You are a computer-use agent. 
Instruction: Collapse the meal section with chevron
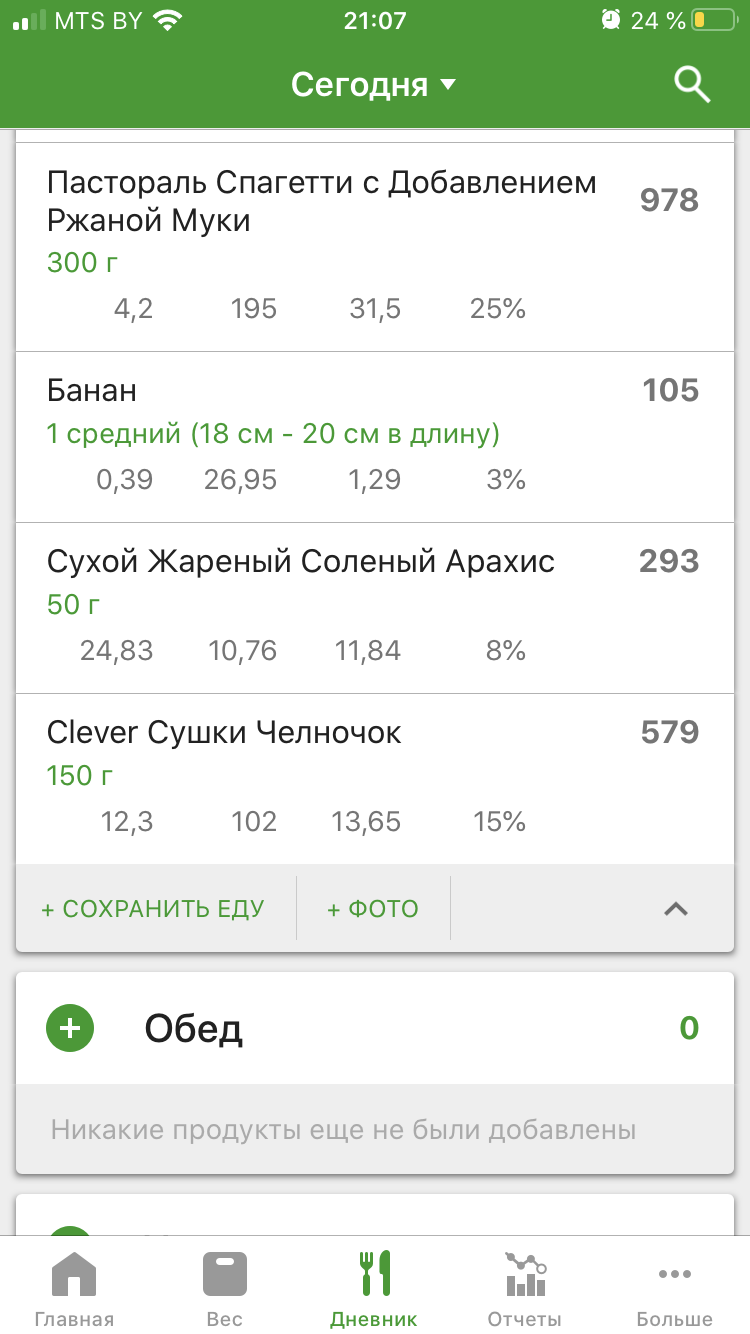[x=676, y=909]
